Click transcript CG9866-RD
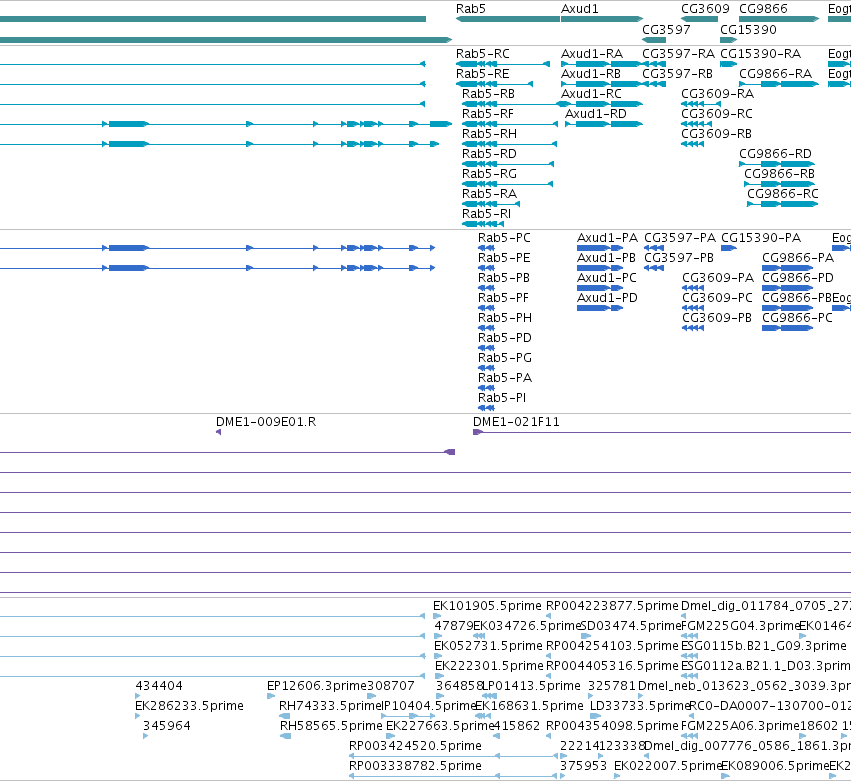Image resolution: width=851 pixels, height=781 pixels. click(x=776, y=154)
